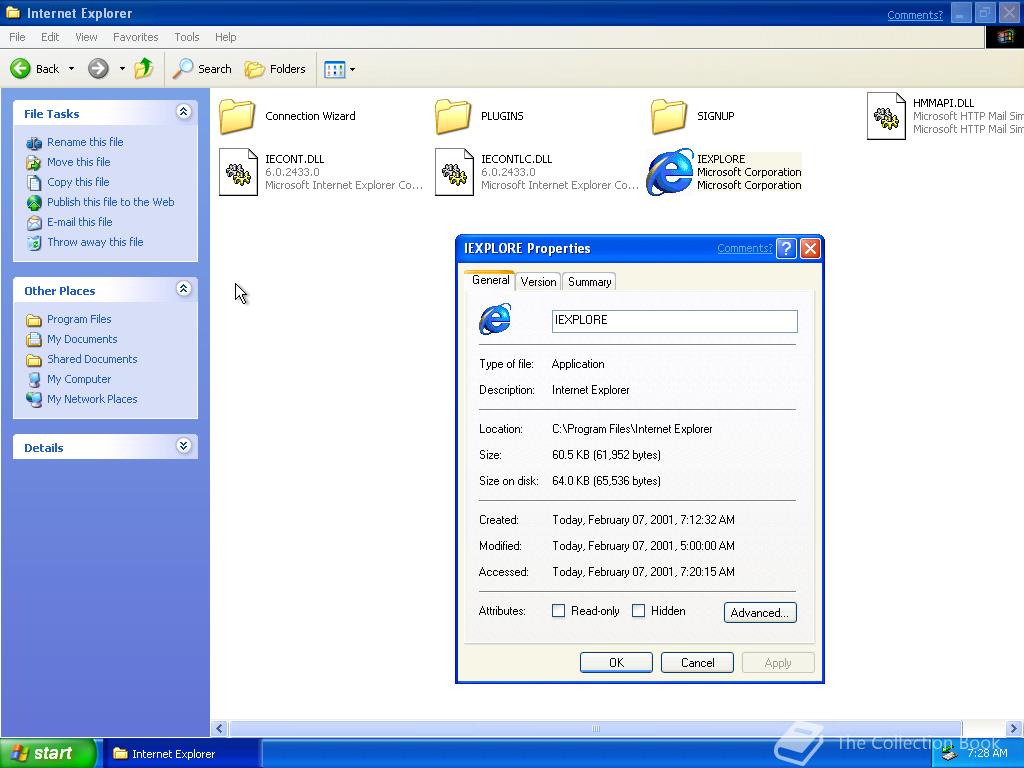Check the Hidden attribute checkbox

pyautogui.click(x=639, y=611)
